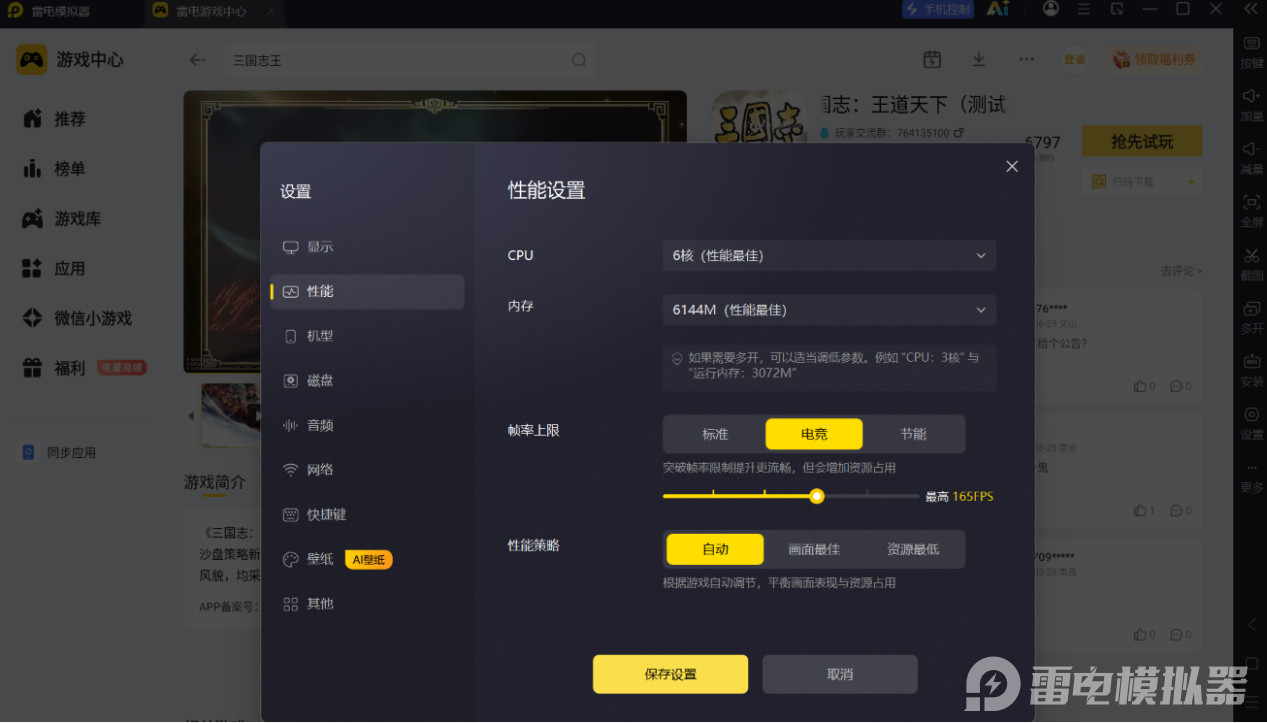
Task: Expand the CPU cores dropdown
Action: (x=829, y=255)
